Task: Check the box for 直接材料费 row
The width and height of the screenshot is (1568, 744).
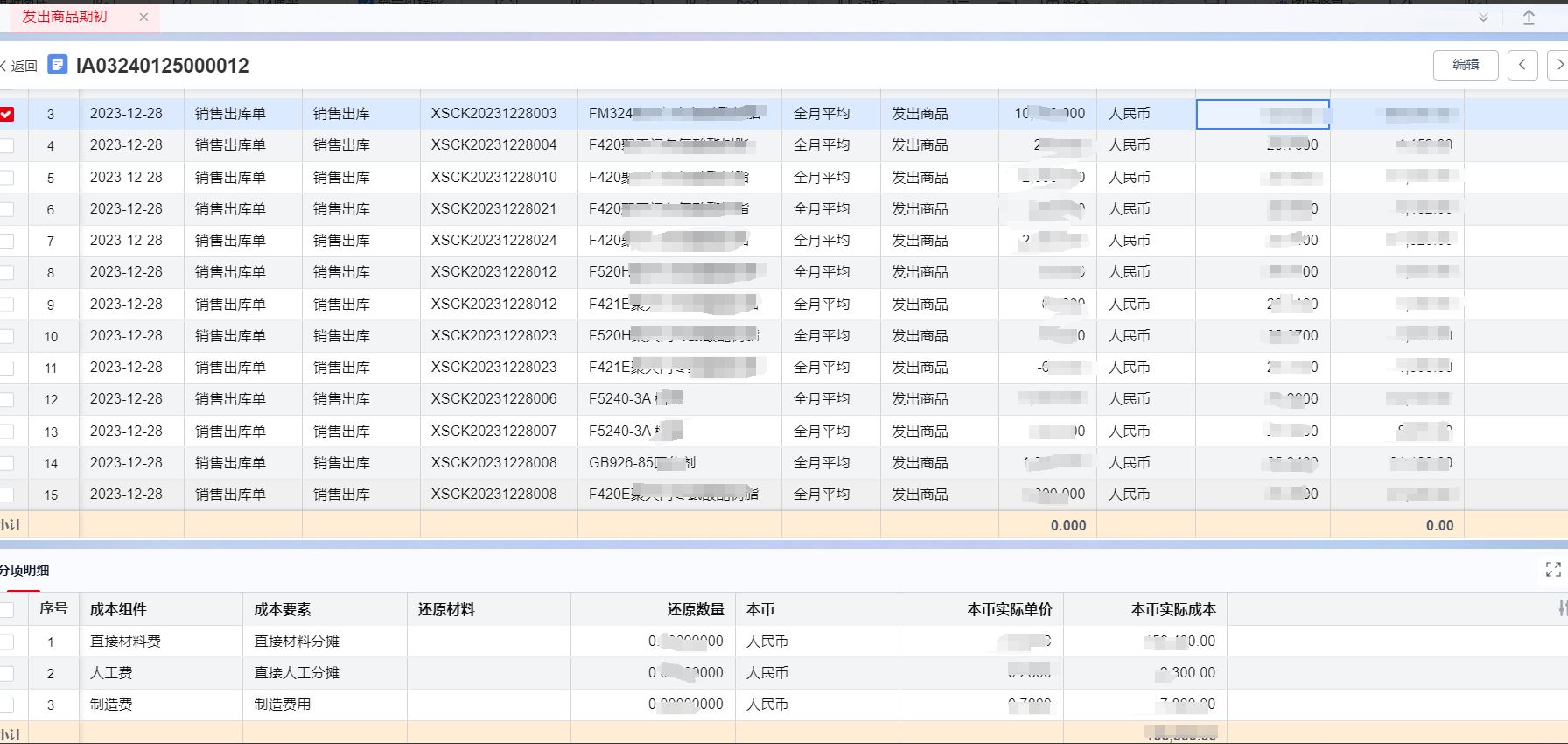Action: point(7,642)
